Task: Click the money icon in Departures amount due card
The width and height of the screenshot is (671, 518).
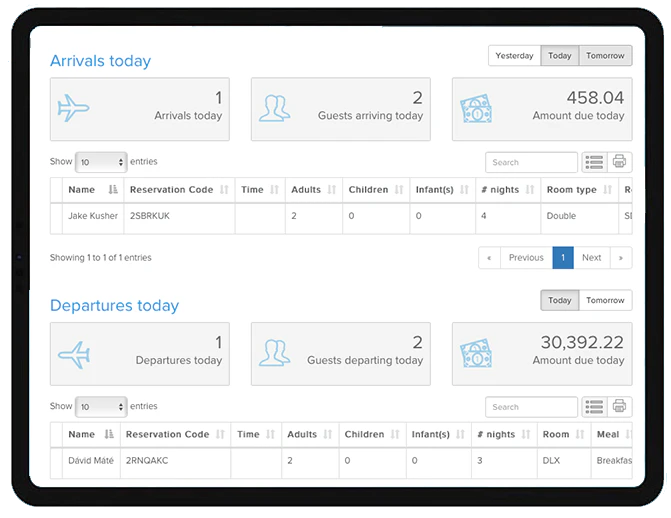Action: tap(476, 353)
